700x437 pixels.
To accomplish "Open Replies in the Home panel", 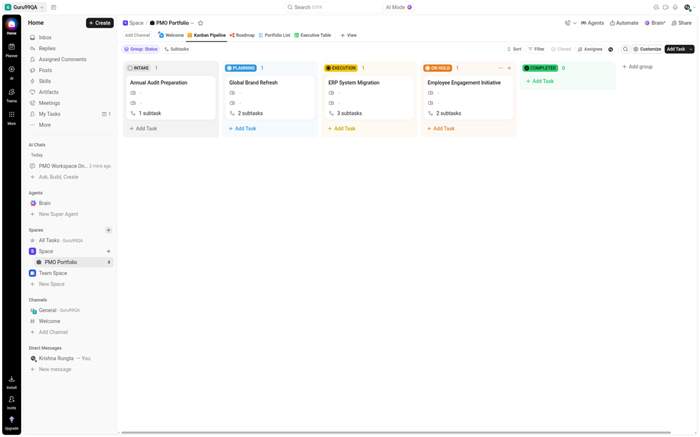I will pyautogui.click(x=71, y=48).
